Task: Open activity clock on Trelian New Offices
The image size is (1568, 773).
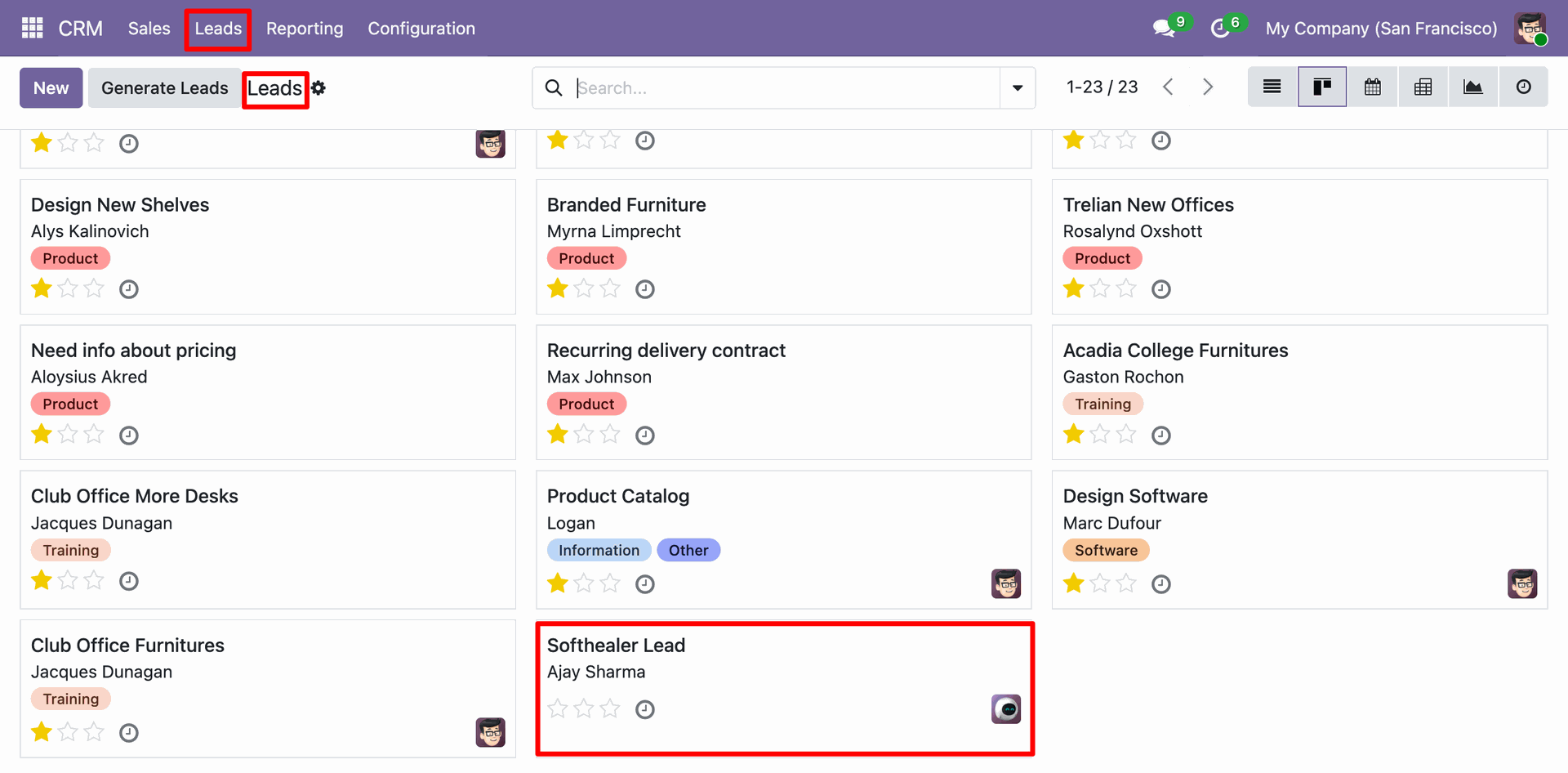Action: (x=1161, y=289)
